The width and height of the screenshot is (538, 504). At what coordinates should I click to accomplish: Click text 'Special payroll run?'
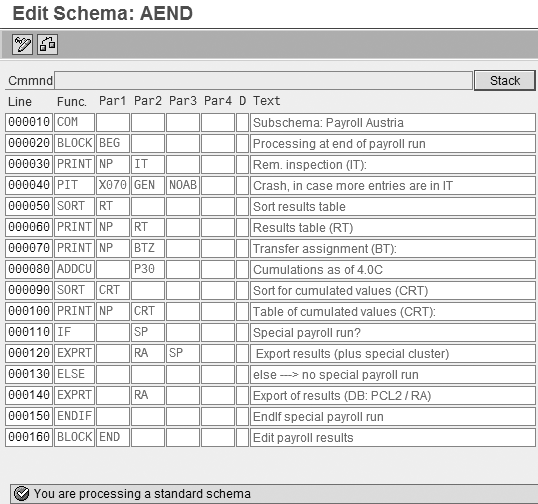point(307,333)
